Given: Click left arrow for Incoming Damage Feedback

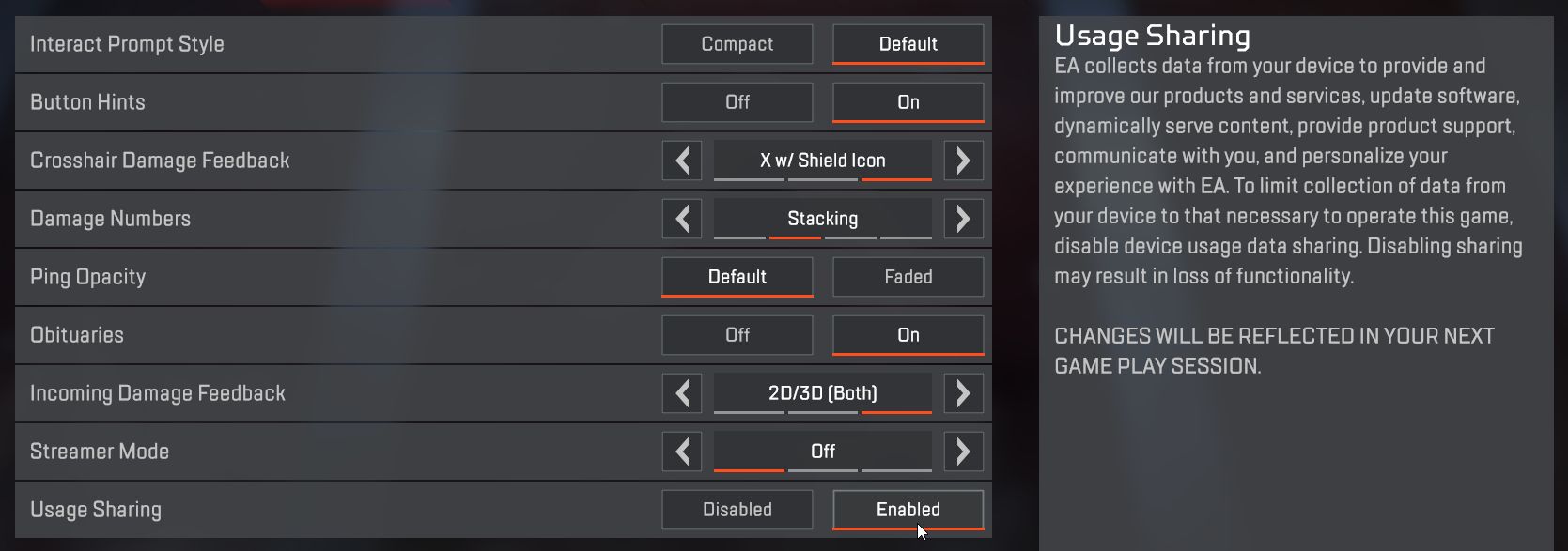Looking at the screenshot, I should pos(682,393).
